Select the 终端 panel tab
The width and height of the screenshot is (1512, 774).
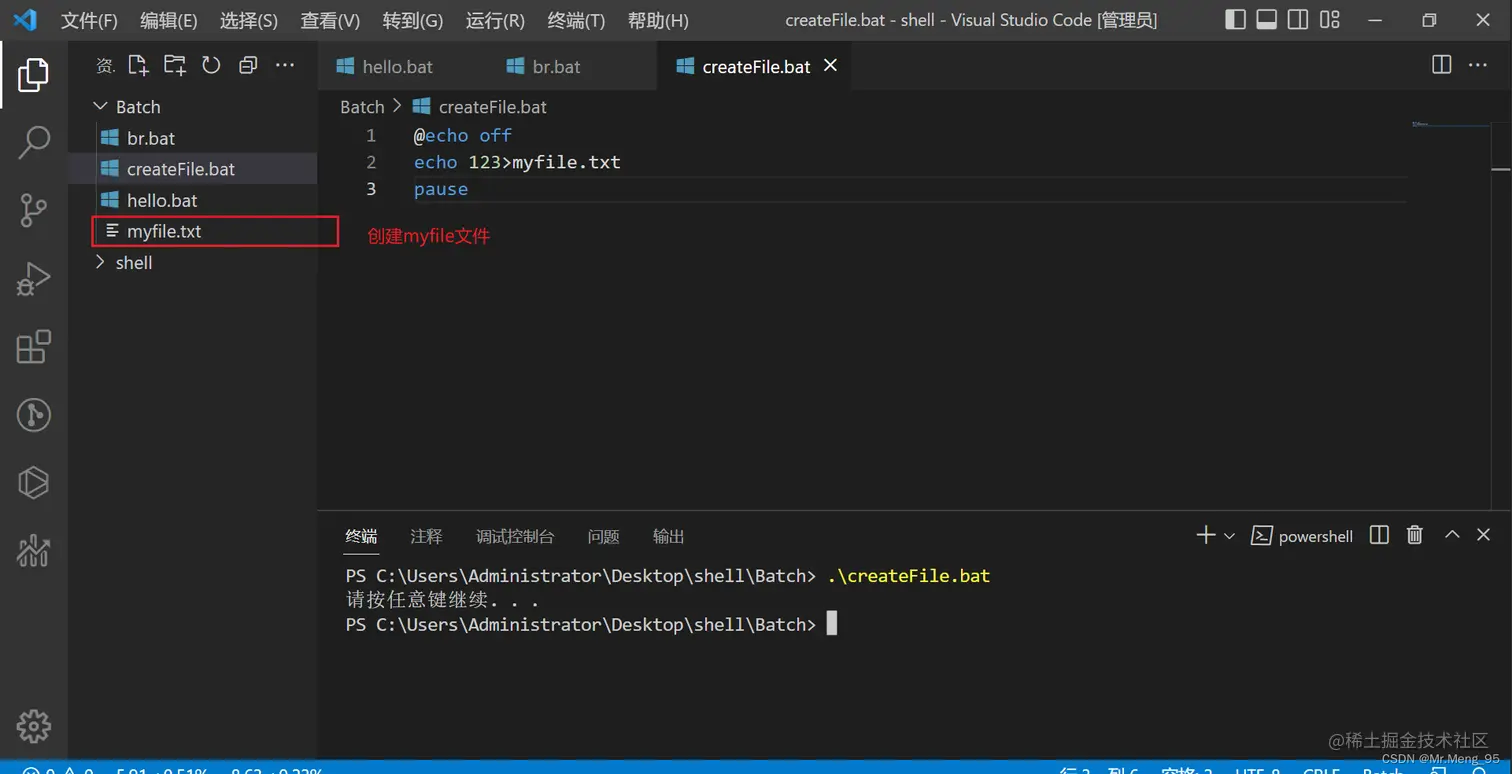(x=361, y=536)
